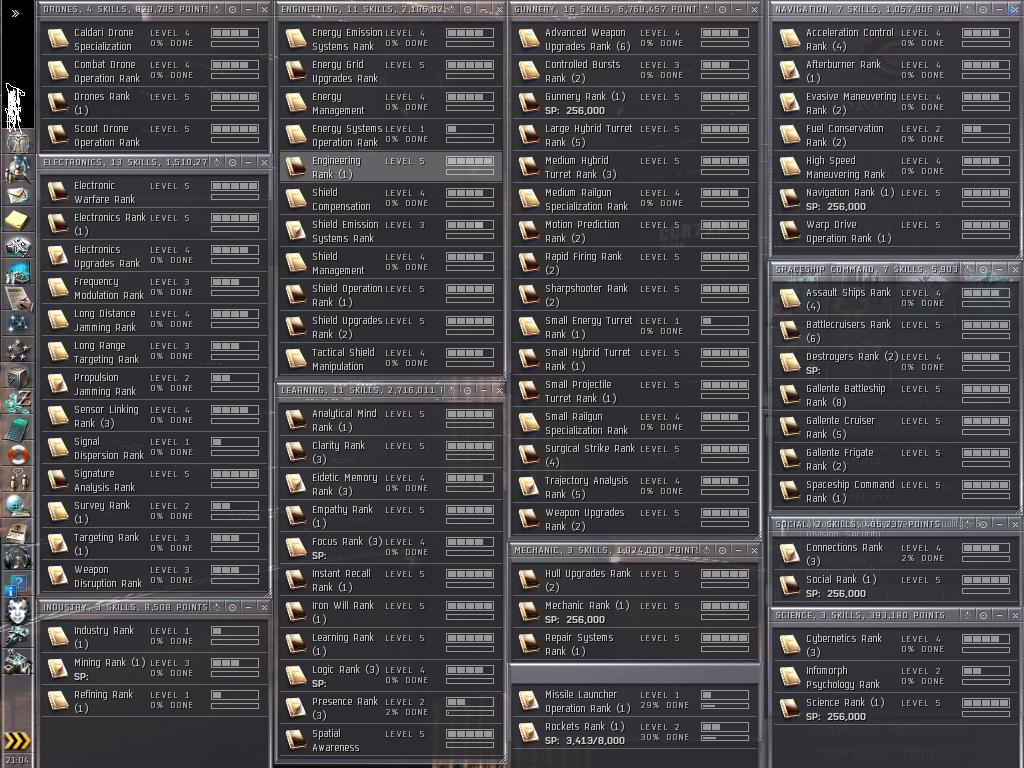This screenshot has width=1024, height=768.
Task: Click the circle icon in Spaceship Command header
Action: pos(984,269)
